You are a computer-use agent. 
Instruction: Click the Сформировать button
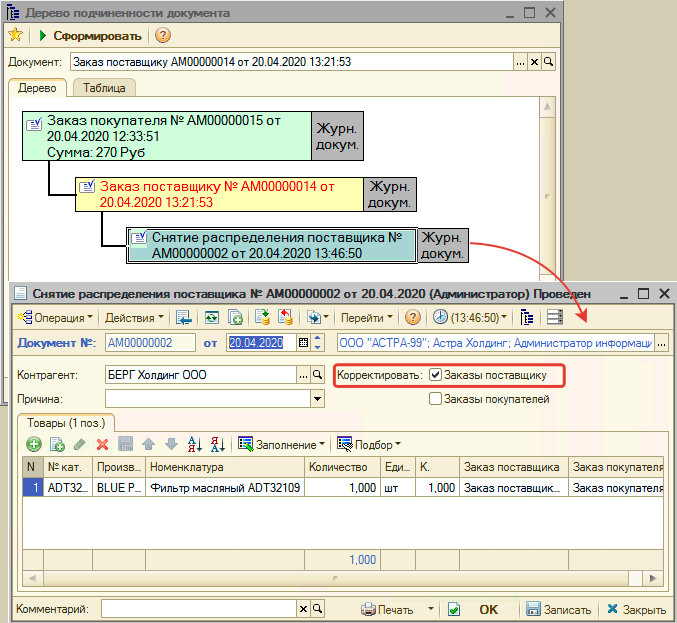[x=90, y=35]
